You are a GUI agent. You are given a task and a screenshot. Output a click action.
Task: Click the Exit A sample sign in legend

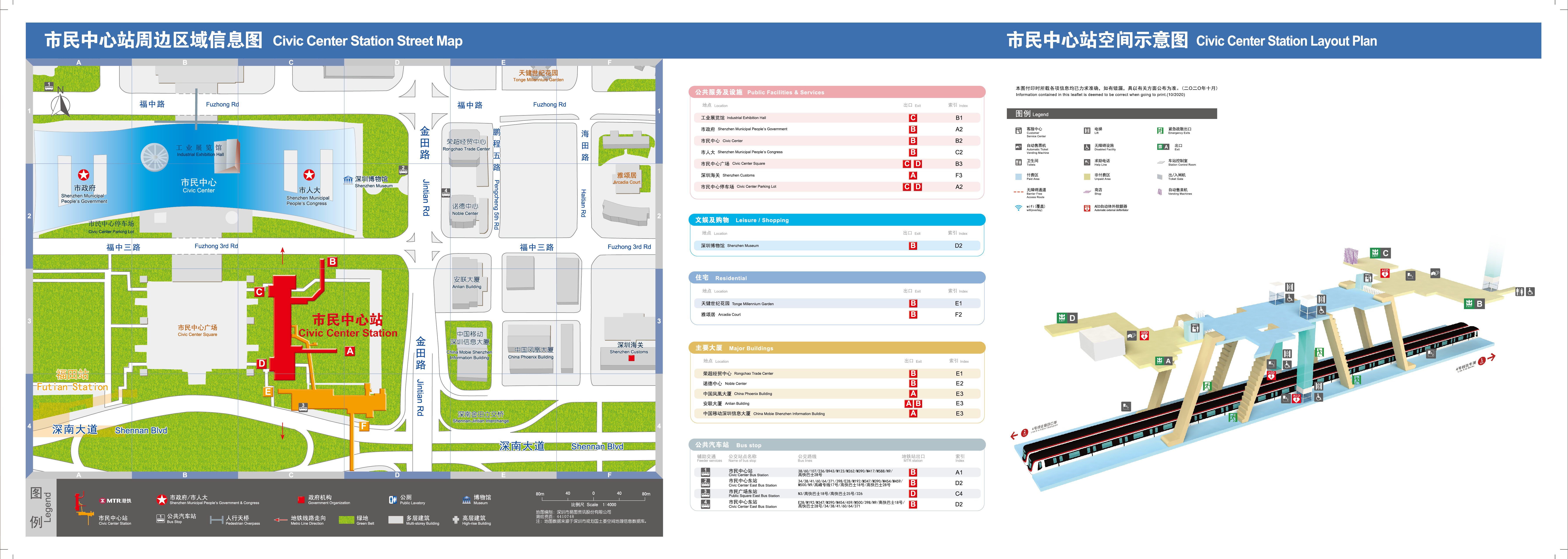click(x=1163, y=147)
